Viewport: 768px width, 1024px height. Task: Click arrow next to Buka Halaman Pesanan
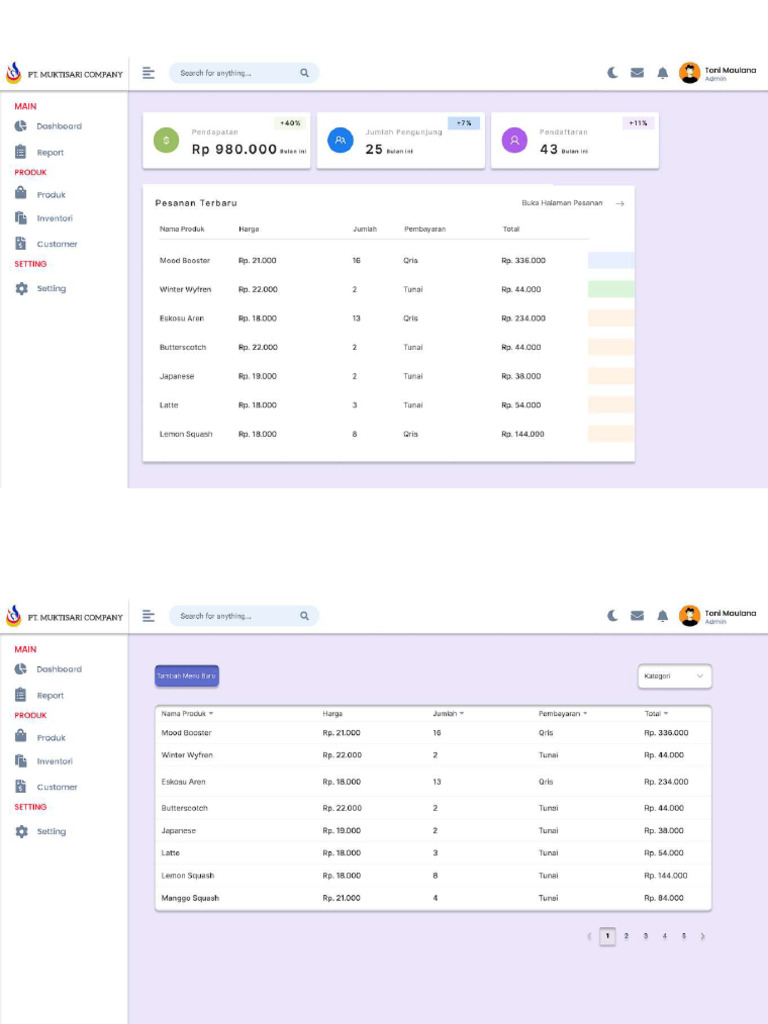619,204
